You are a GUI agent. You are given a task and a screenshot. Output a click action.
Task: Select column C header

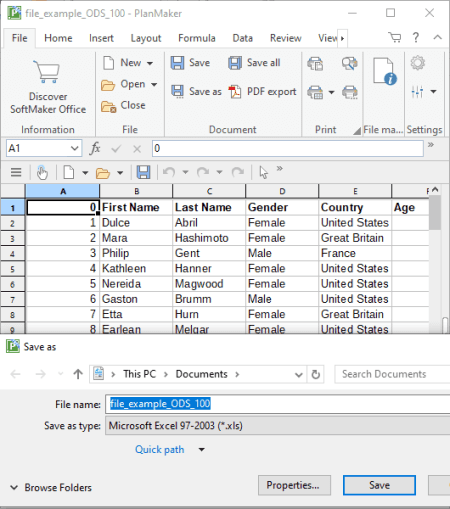209,191
